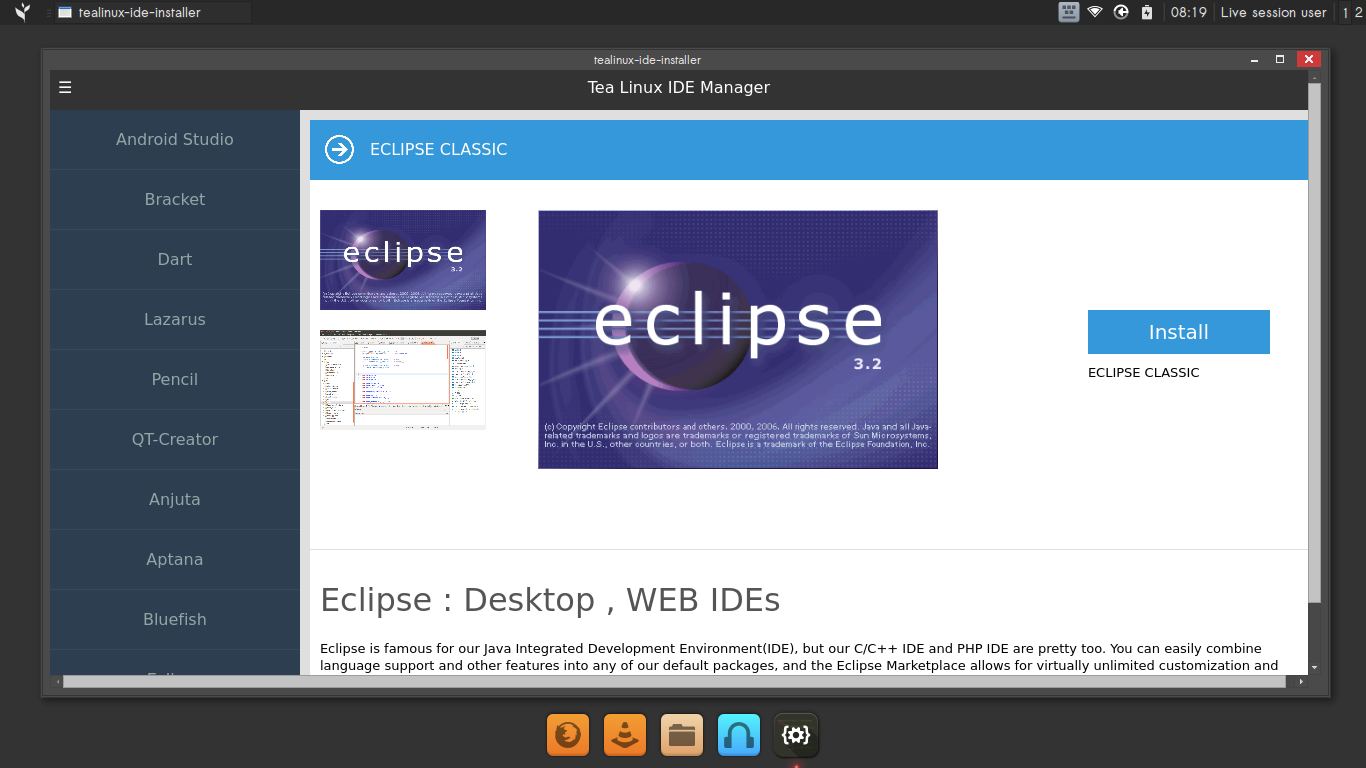
Task: Click the circular arrow tray icon
Action: pos(1121,12)
